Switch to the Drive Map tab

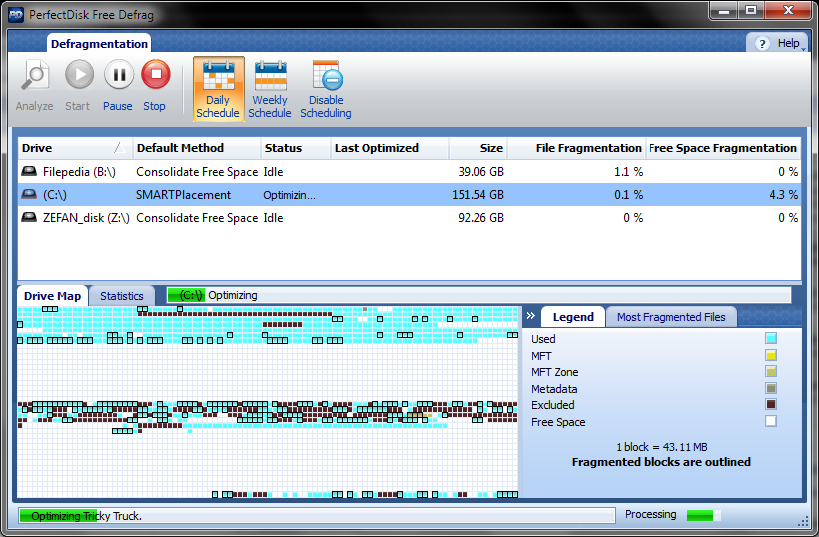coord(52,296)
